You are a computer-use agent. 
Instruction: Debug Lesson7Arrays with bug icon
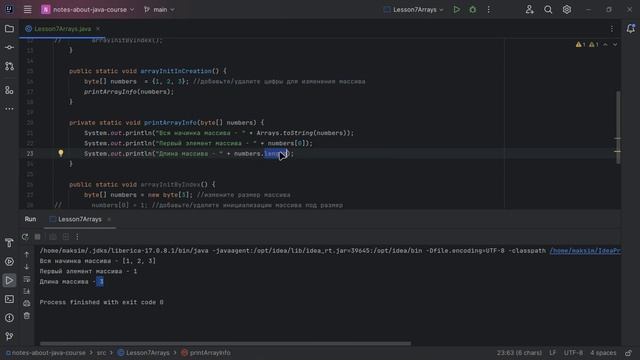click(x=473, y=9)
